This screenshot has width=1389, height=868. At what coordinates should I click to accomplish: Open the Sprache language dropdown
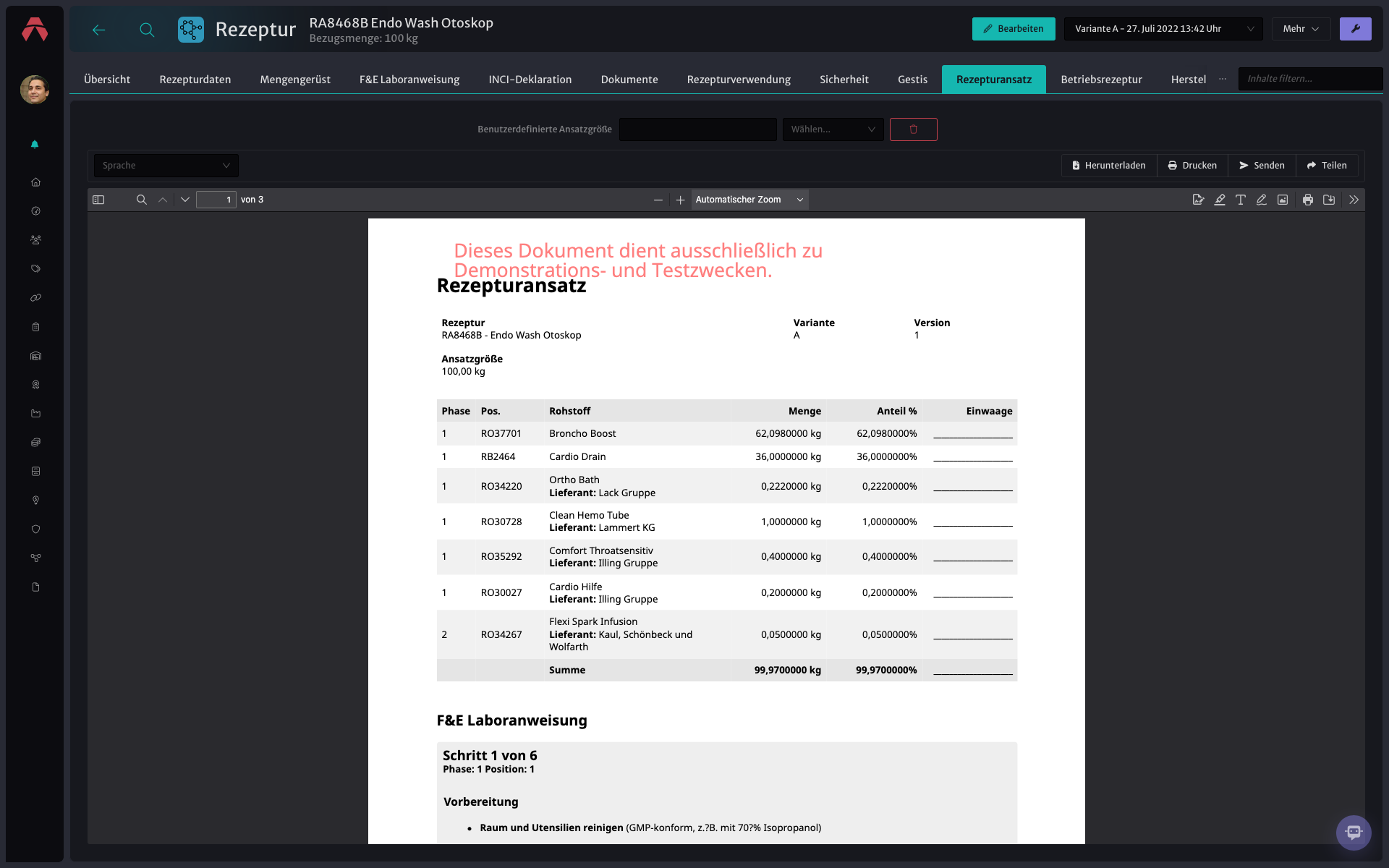click(x=166, y=166)
